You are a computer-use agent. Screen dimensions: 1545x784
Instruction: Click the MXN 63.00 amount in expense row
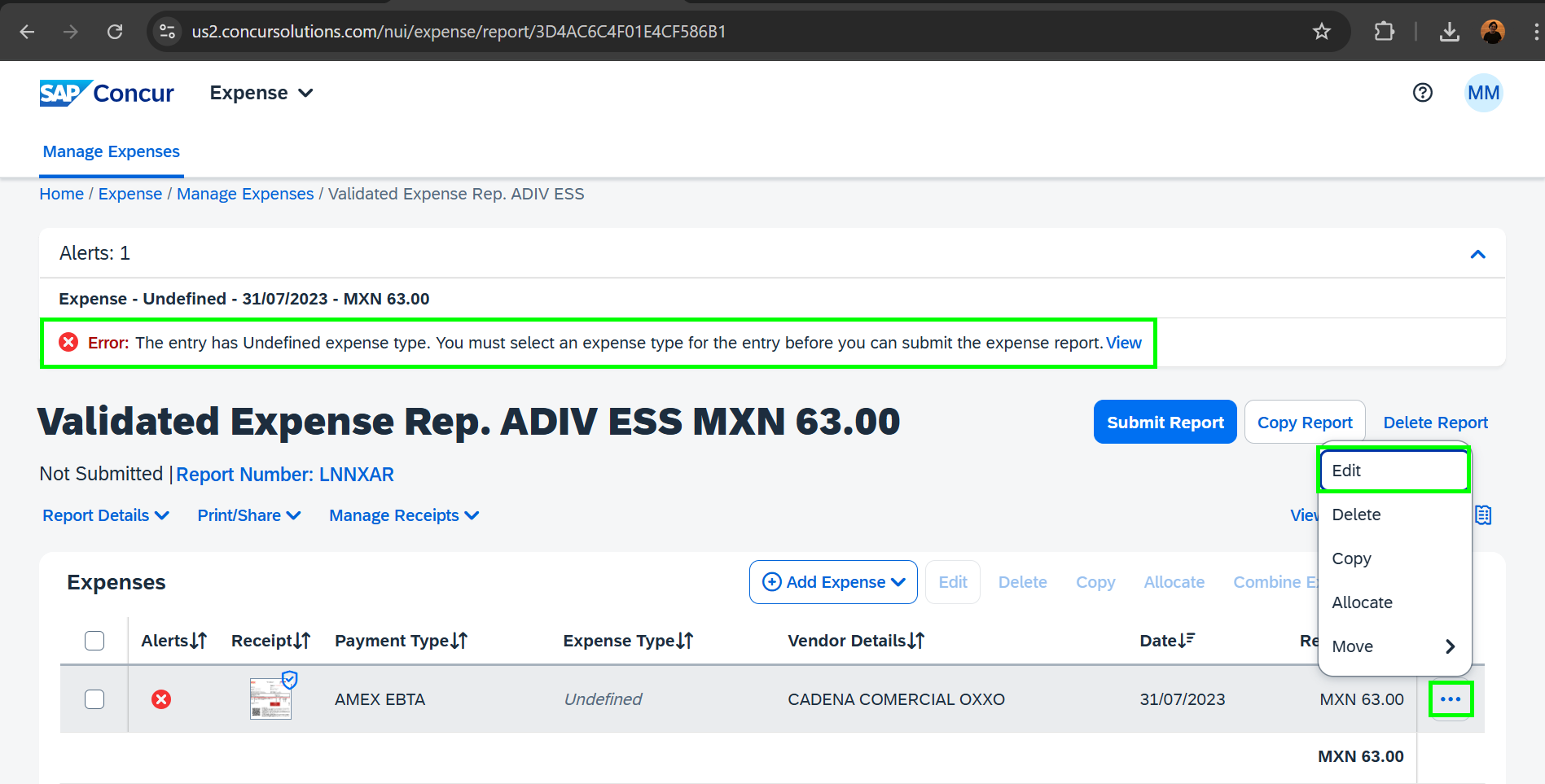coord(1361,699)
